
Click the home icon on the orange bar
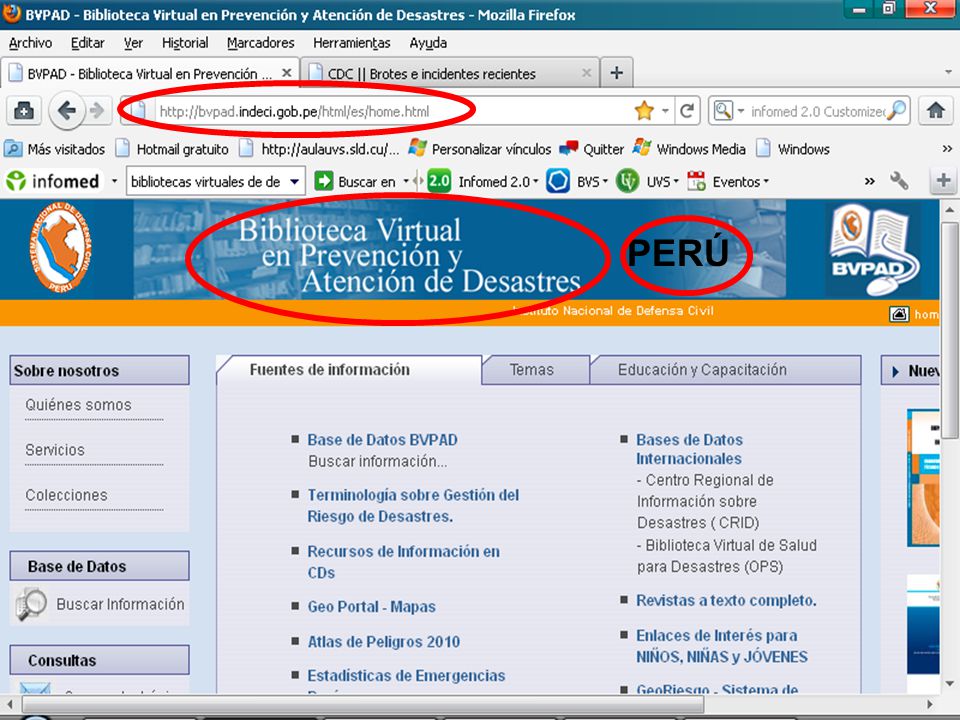point(898,314)
